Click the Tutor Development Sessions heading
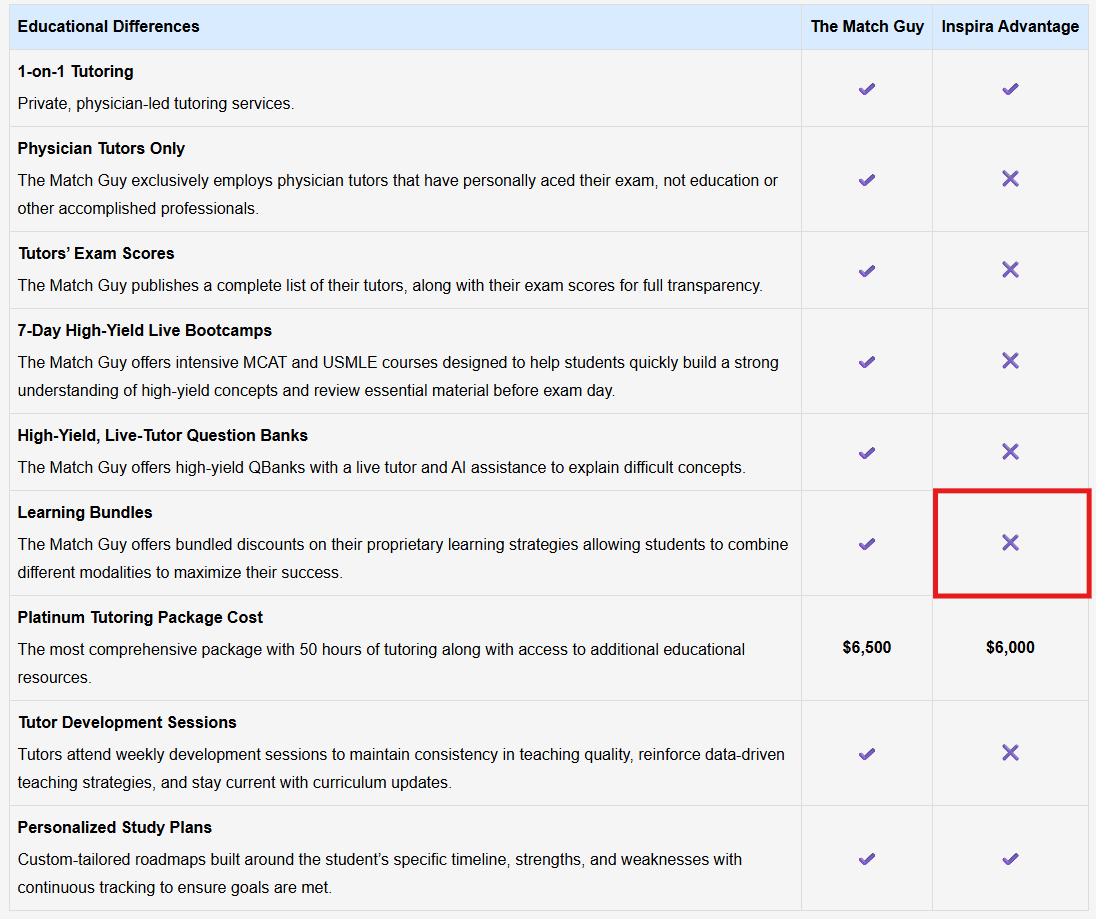Screen dimensions: 1096x919 [x=127, y=722]
